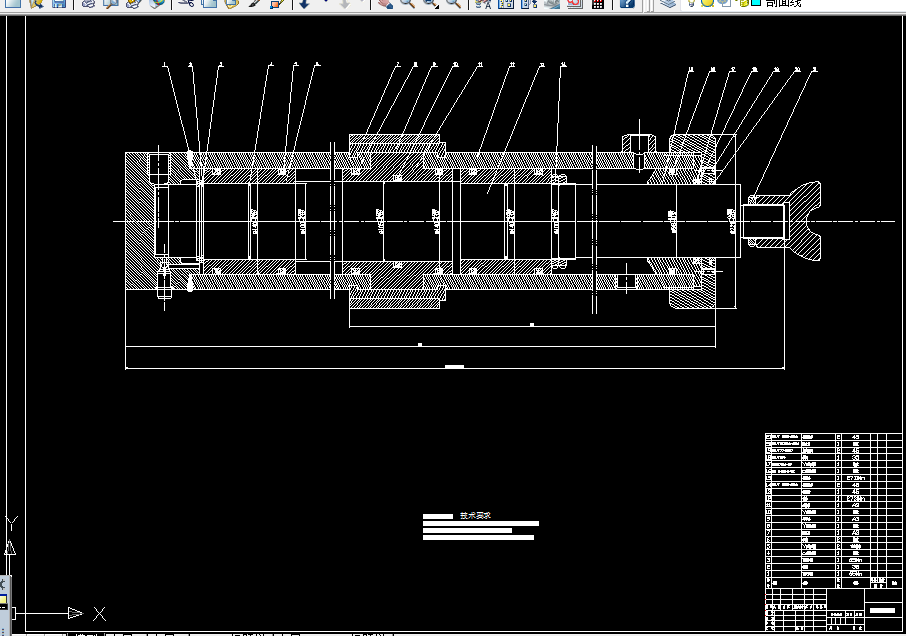This screenshot has width=906, height=636.
Task: Click the greyed Redo arrow icon
Action: point(345,3)
